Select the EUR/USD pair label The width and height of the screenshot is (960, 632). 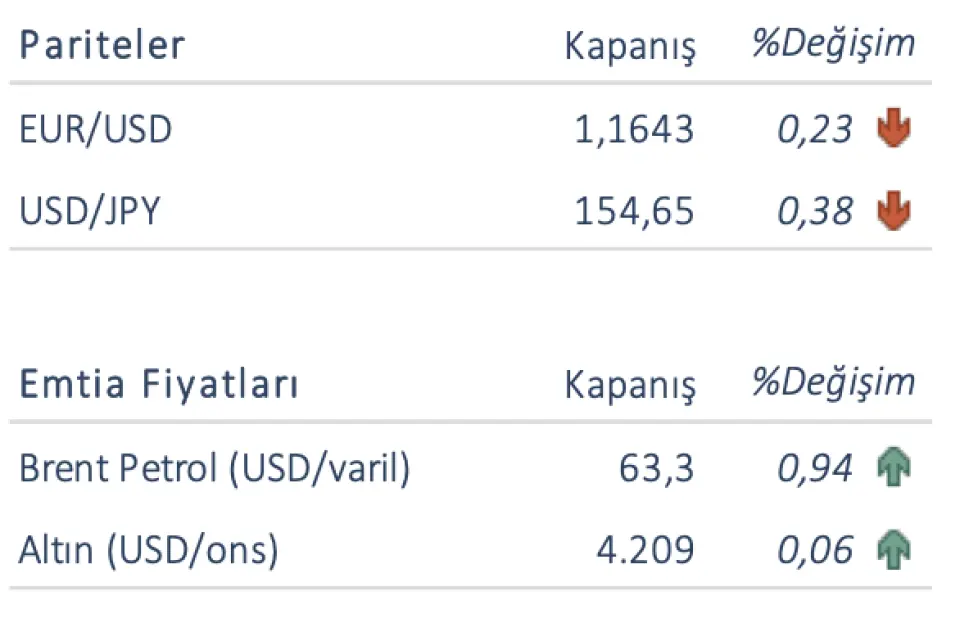pos(95,130)
